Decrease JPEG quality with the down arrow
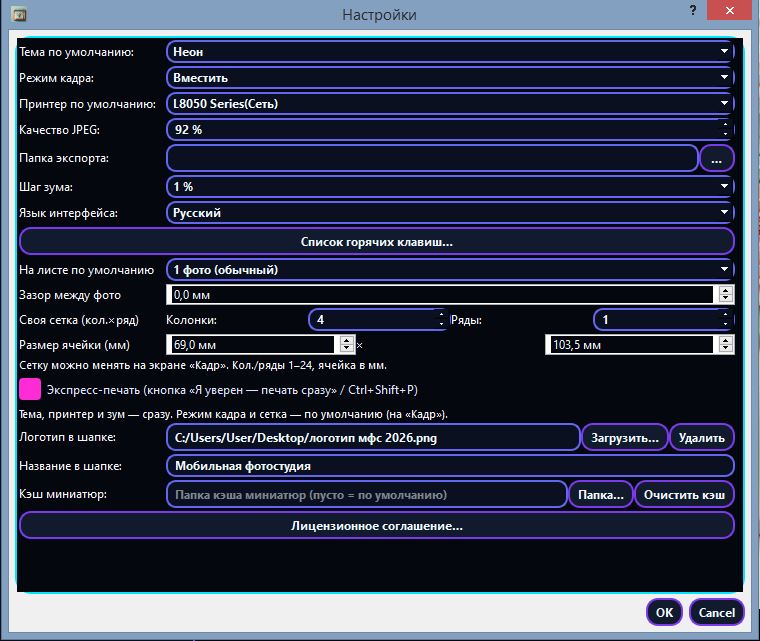The width and height of the screenshot is (760, 641). tap(725, 134)
